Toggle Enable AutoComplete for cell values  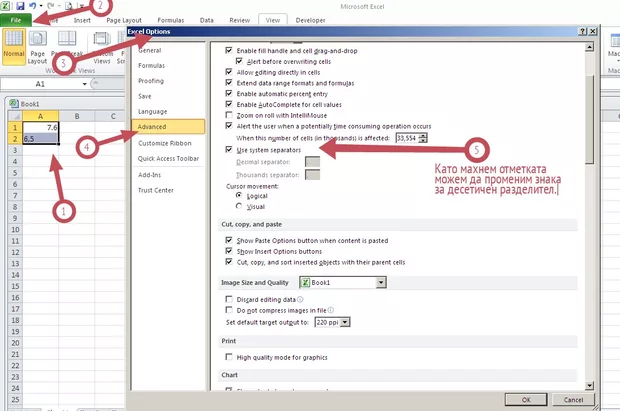pyautogui.click(x=229, y=104)
